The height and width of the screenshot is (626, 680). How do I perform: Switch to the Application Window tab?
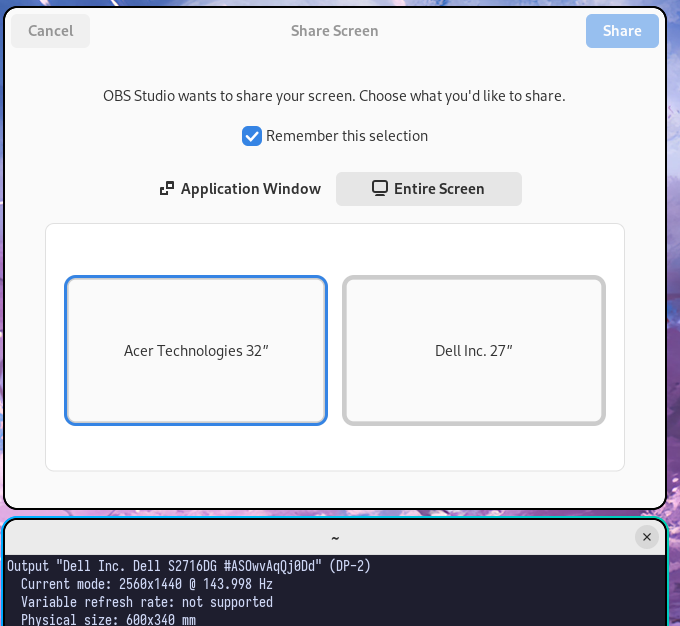pyautogui.click(x=240, y=189)
